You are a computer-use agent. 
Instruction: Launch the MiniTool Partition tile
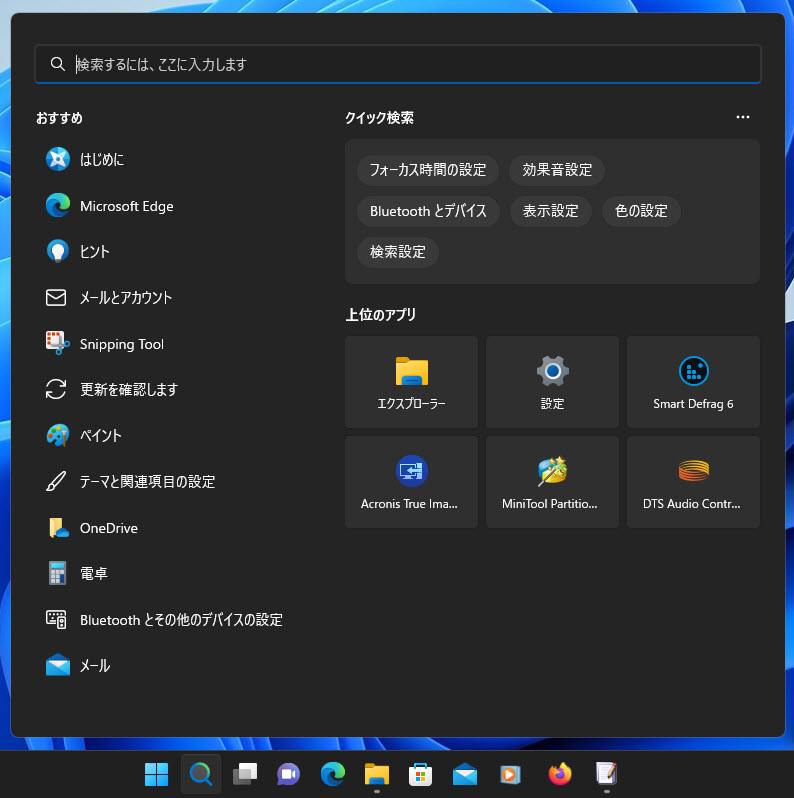point(551,482)
